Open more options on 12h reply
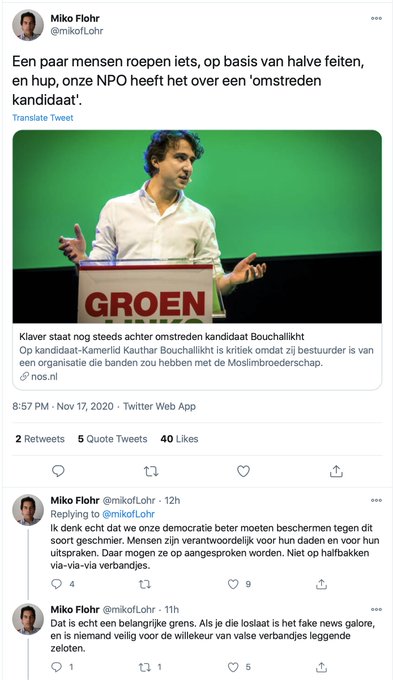This screenshot has width=393, height=680. 377,500
